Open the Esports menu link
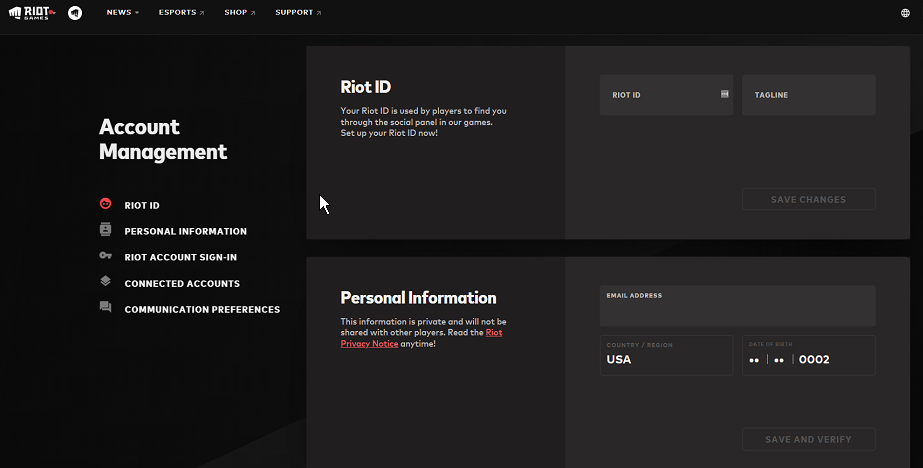The width and height of the screenshot is (923, 468). 181,12
